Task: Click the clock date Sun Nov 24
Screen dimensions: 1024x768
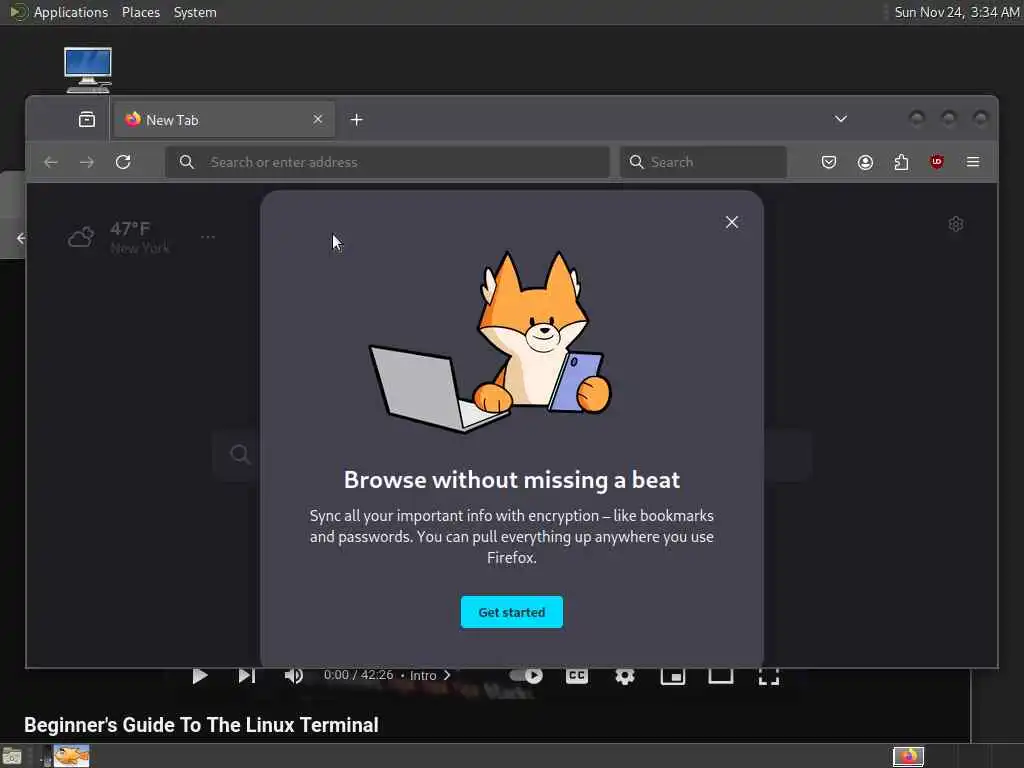Action: 957,12
